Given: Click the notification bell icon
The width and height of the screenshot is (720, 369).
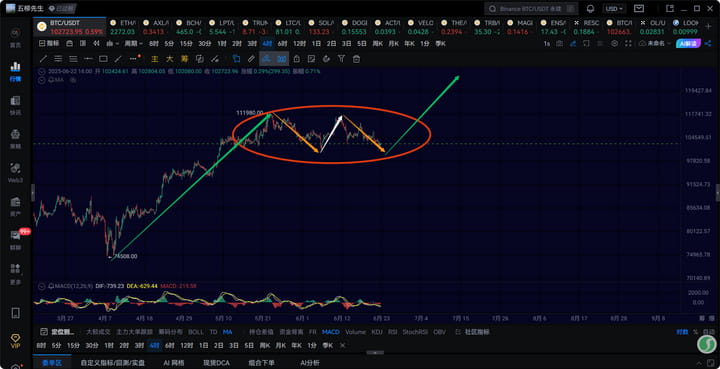Looking at the screenshot, I should (591, 9).
